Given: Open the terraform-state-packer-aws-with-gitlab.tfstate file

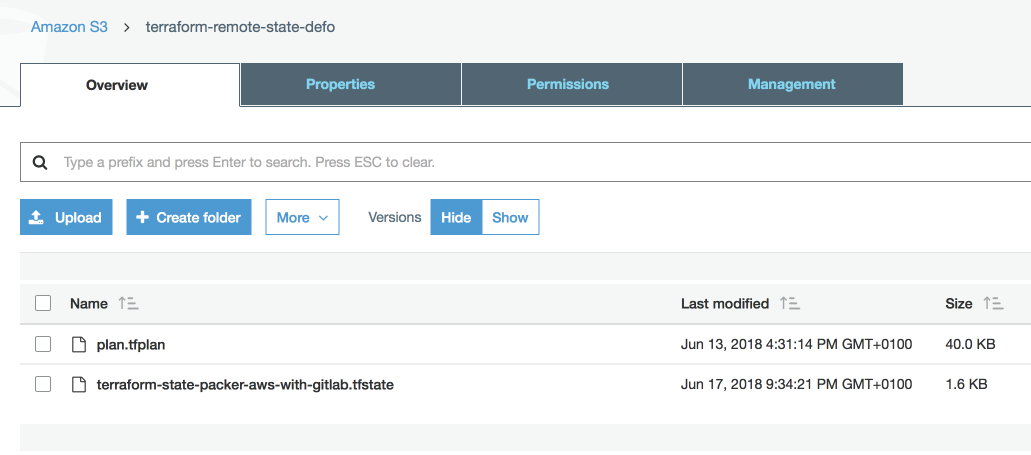Looking at the screenshot, I should coord(245,384).
